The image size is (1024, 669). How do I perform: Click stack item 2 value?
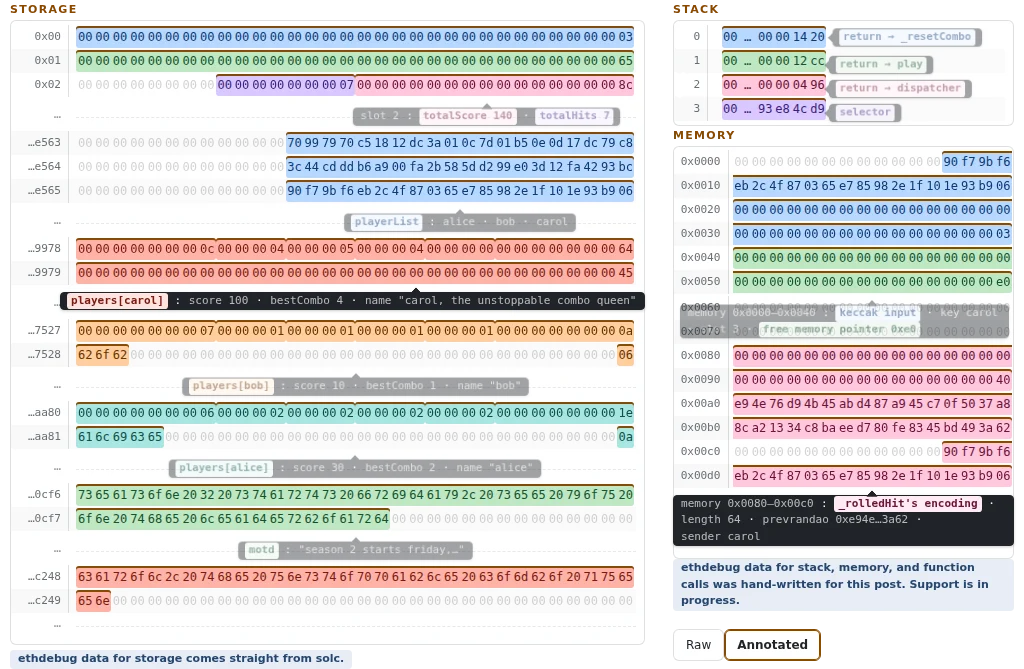coord(774,86)
